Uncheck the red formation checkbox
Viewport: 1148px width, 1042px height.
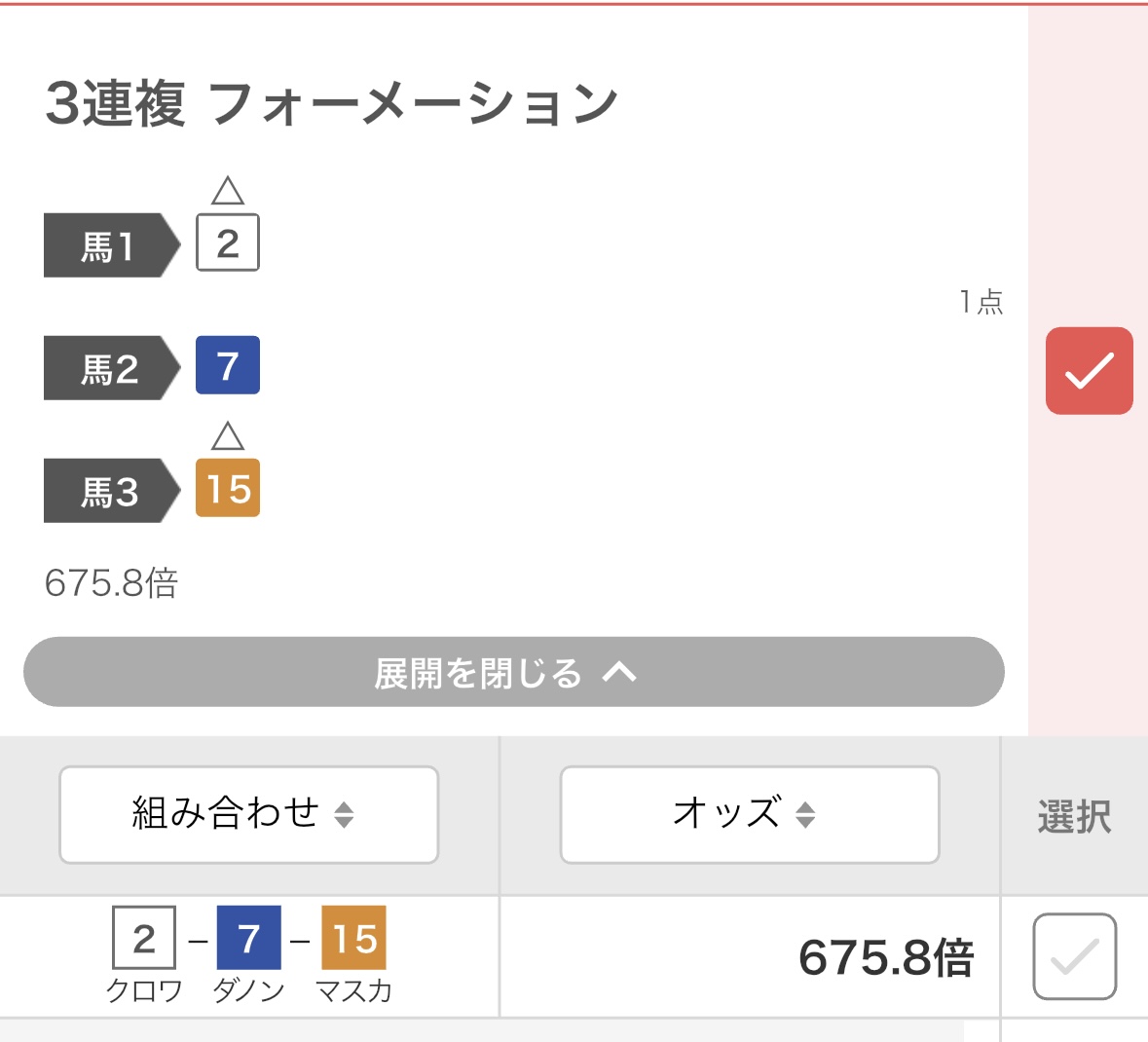[x=1089, y=371]
